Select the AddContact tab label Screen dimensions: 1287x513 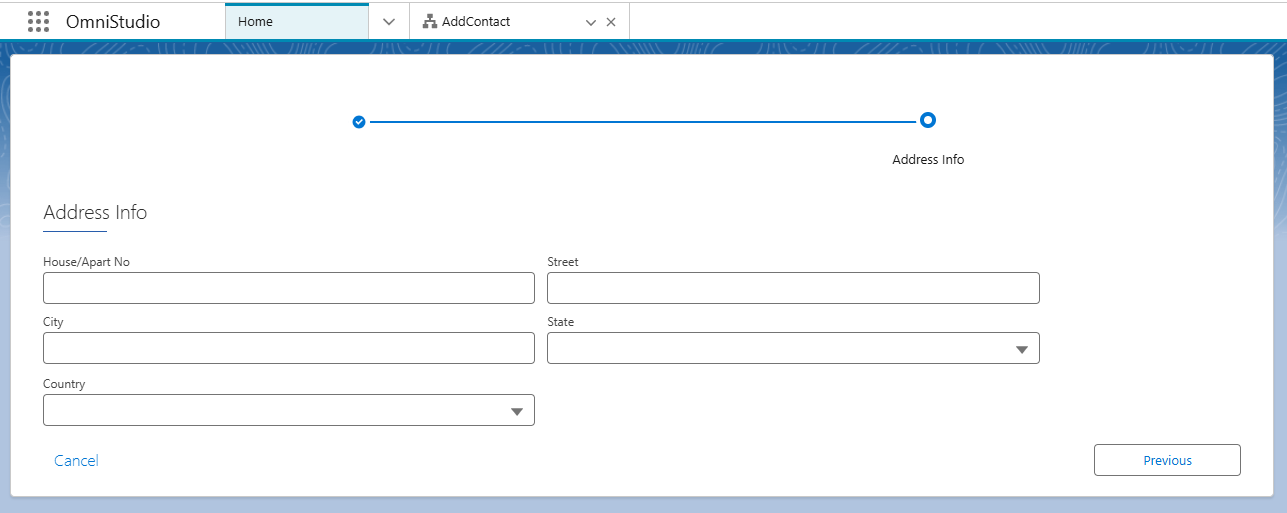[x=476, y=22]
